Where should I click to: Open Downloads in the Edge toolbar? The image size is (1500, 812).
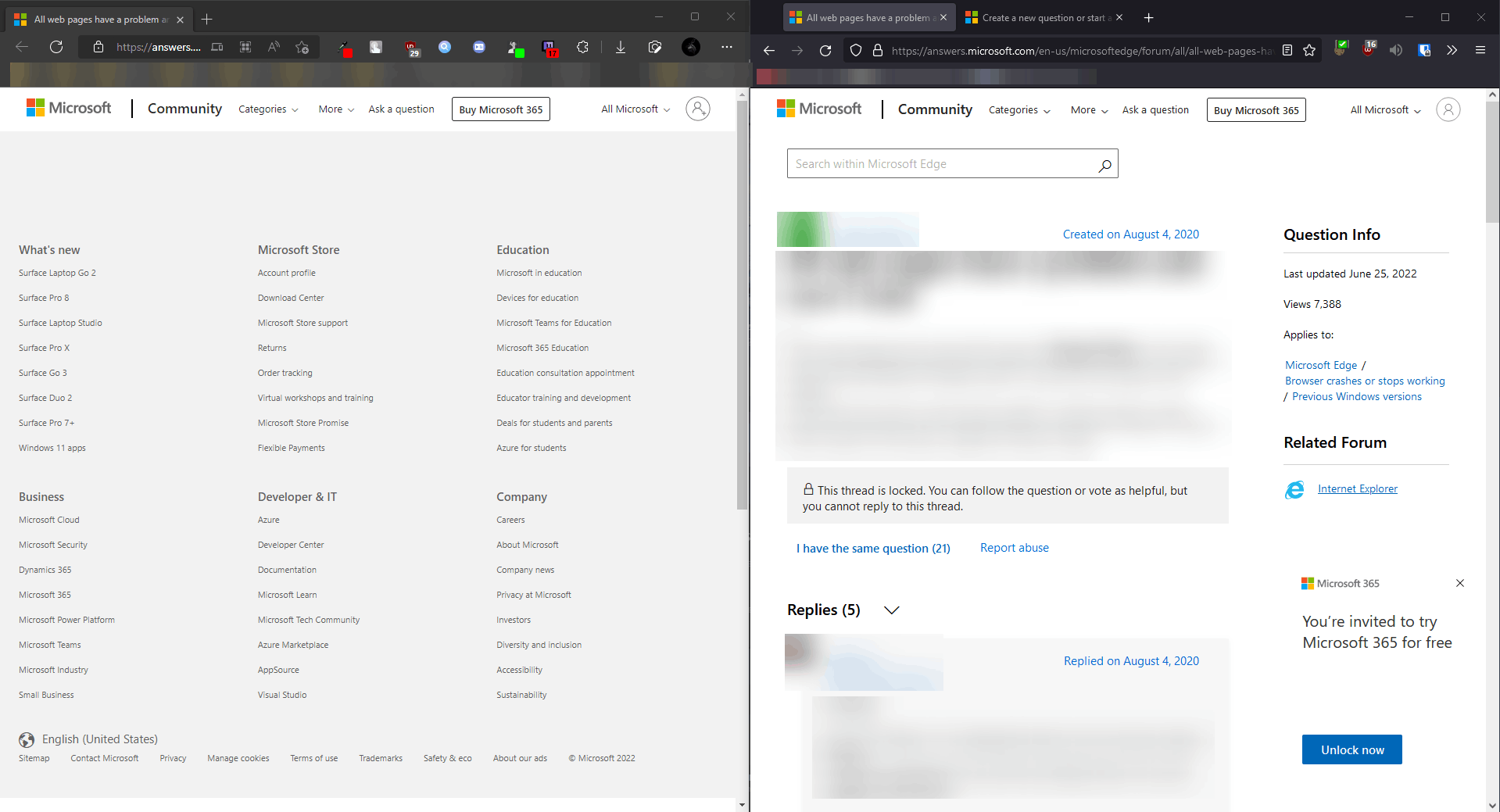[621, 47]
